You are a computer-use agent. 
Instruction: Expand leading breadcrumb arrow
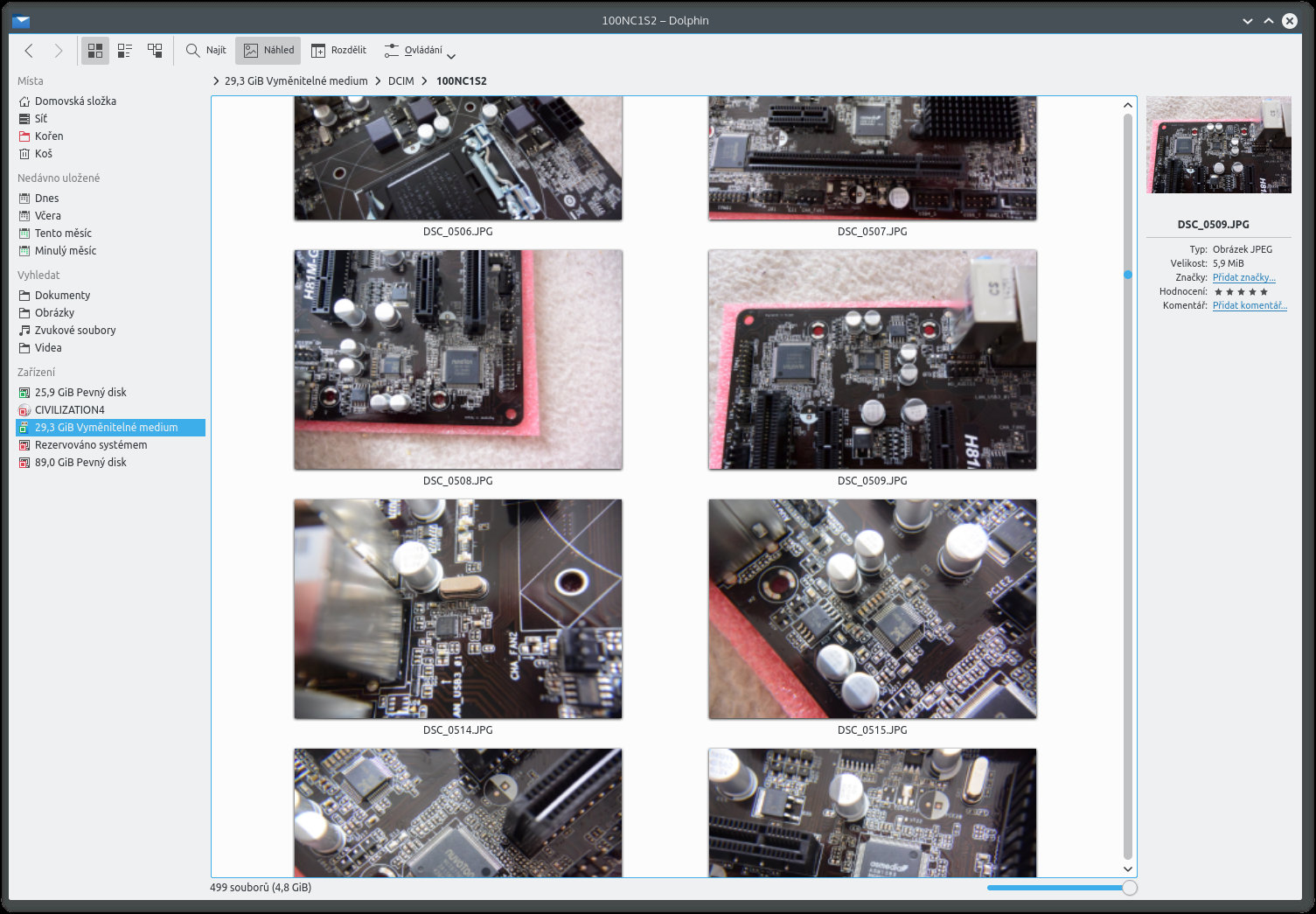216,80
